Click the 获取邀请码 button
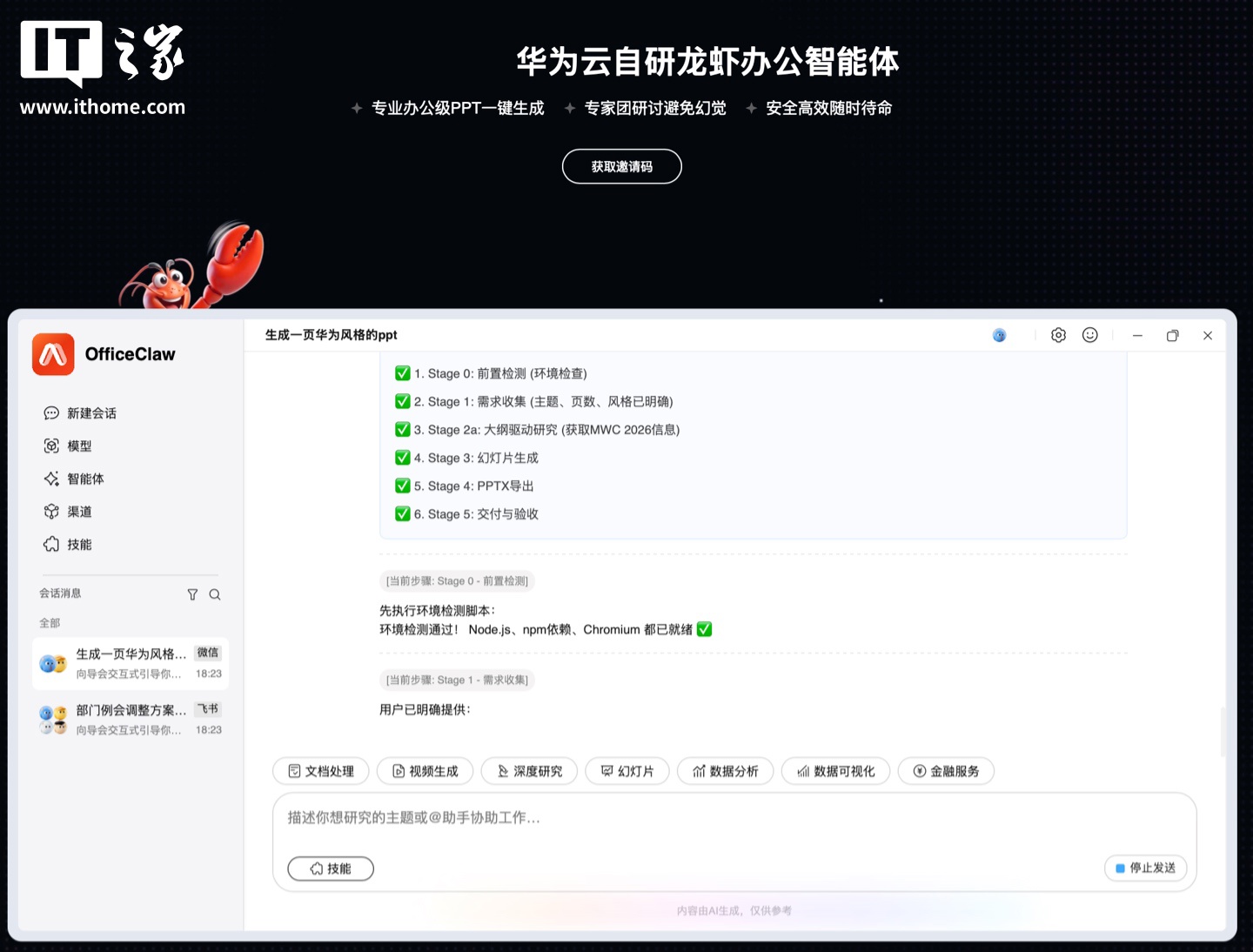 [x=621, y=166]
